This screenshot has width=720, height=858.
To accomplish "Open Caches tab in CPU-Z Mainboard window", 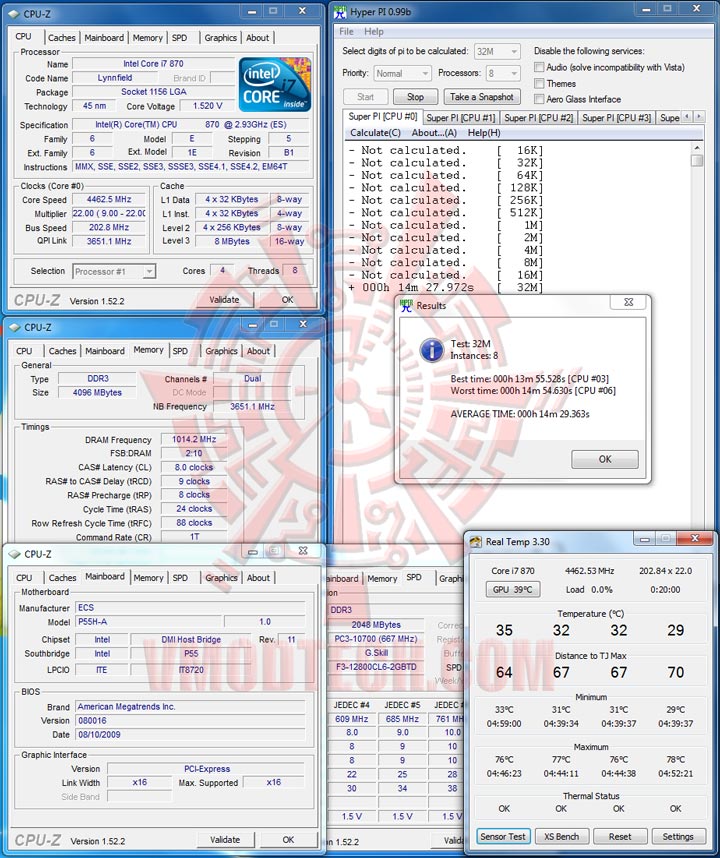I will (62, 577).
